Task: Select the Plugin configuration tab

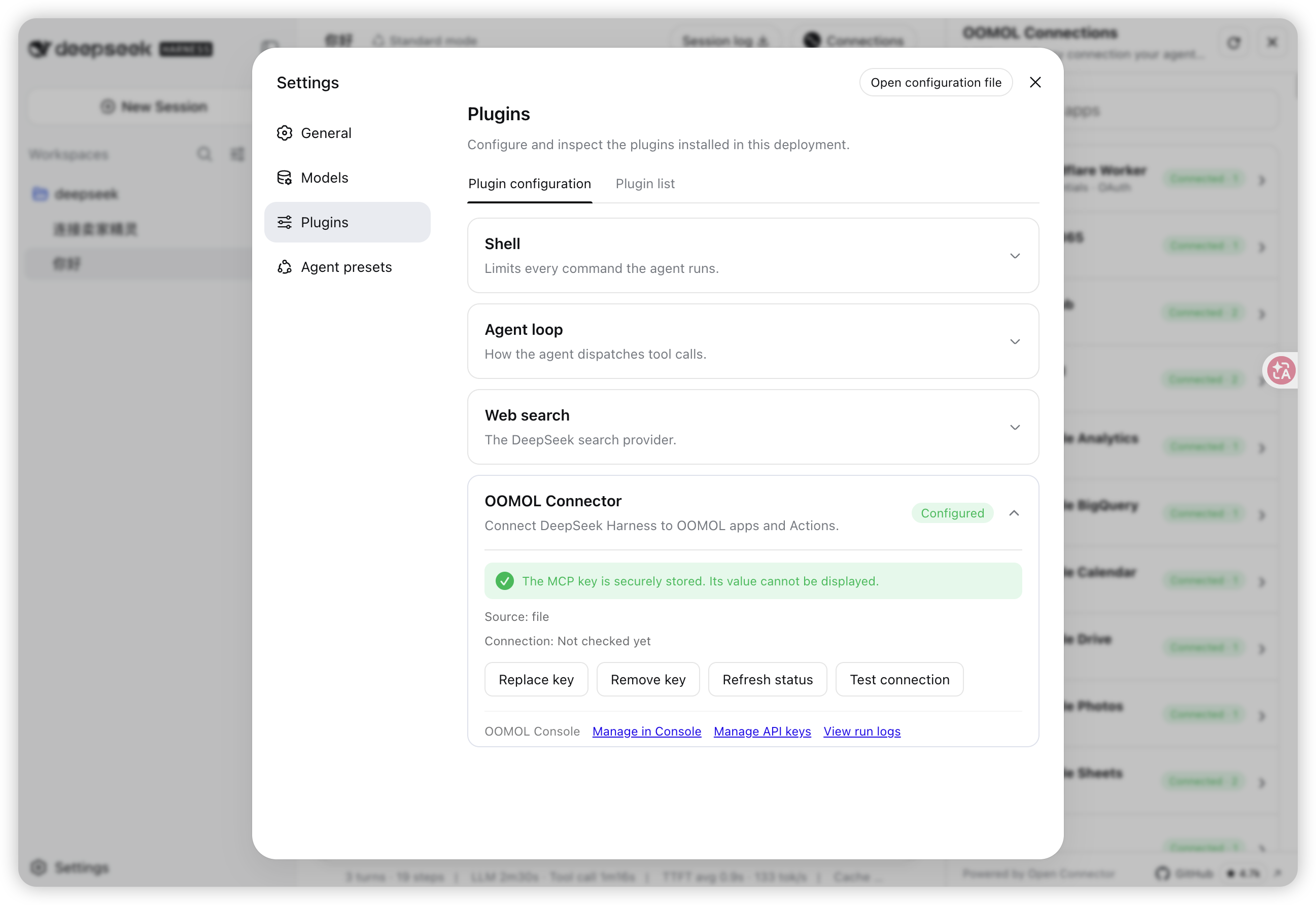Action: (x=529, y=184)
